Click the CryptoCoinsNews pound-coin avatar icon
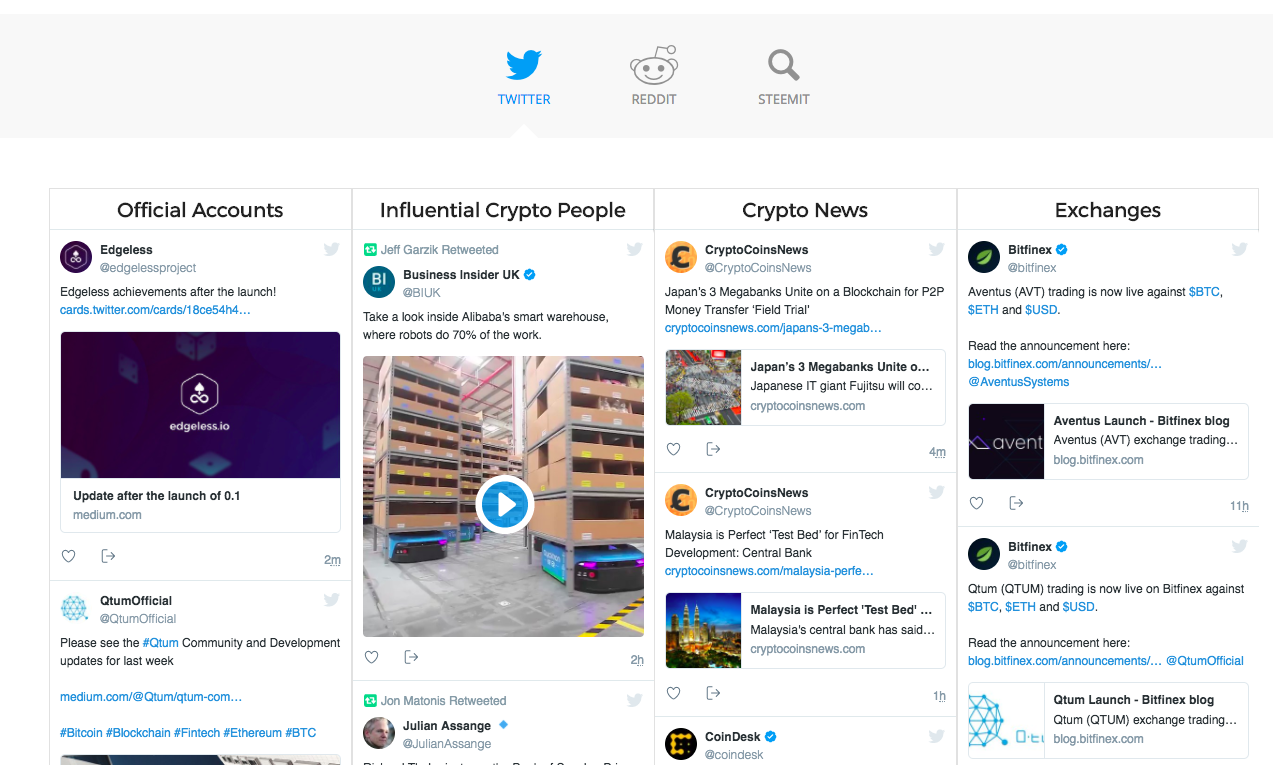1273x765 pixels. [x=681, y=257]
